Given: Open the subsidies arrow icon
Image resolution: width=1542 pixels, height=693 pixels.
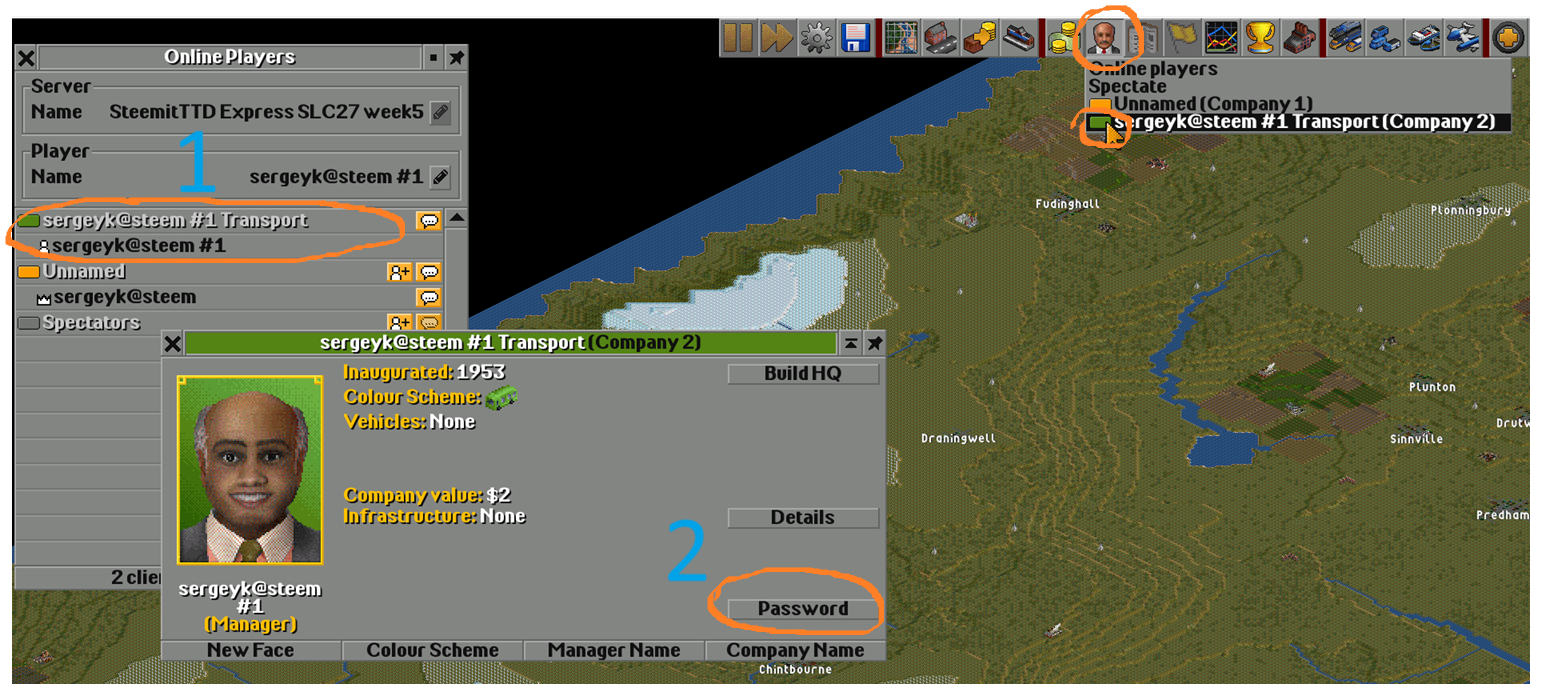Looking at the screenshot, I should pos(979,38).
